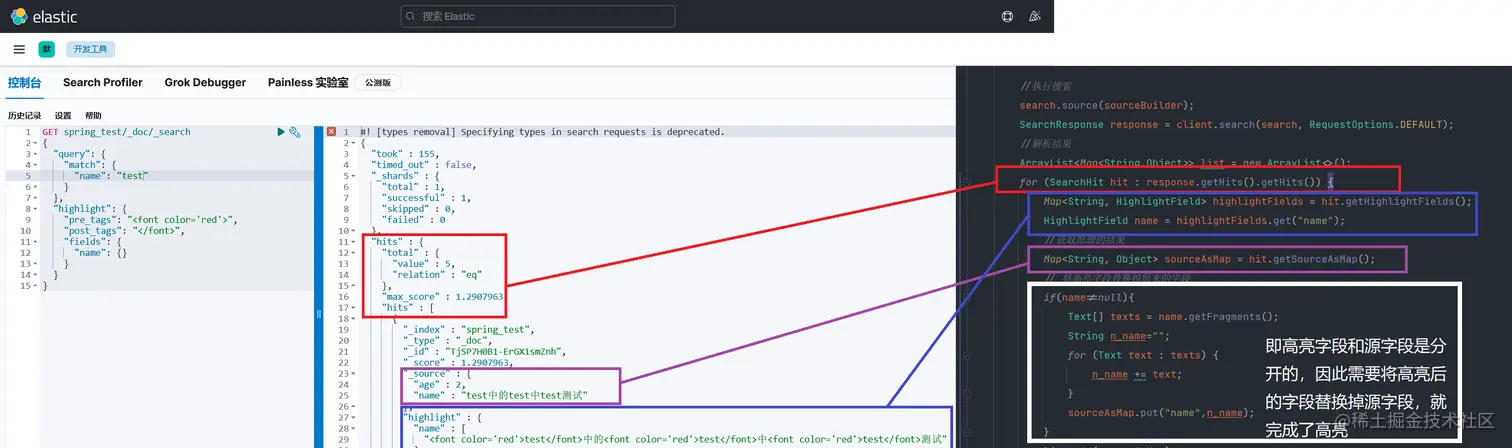Image resolution: width=1512 pixels, height=448 pixels.
Task: Open 历史记录 in the console toolbar
Action: (x=25, y=116)
